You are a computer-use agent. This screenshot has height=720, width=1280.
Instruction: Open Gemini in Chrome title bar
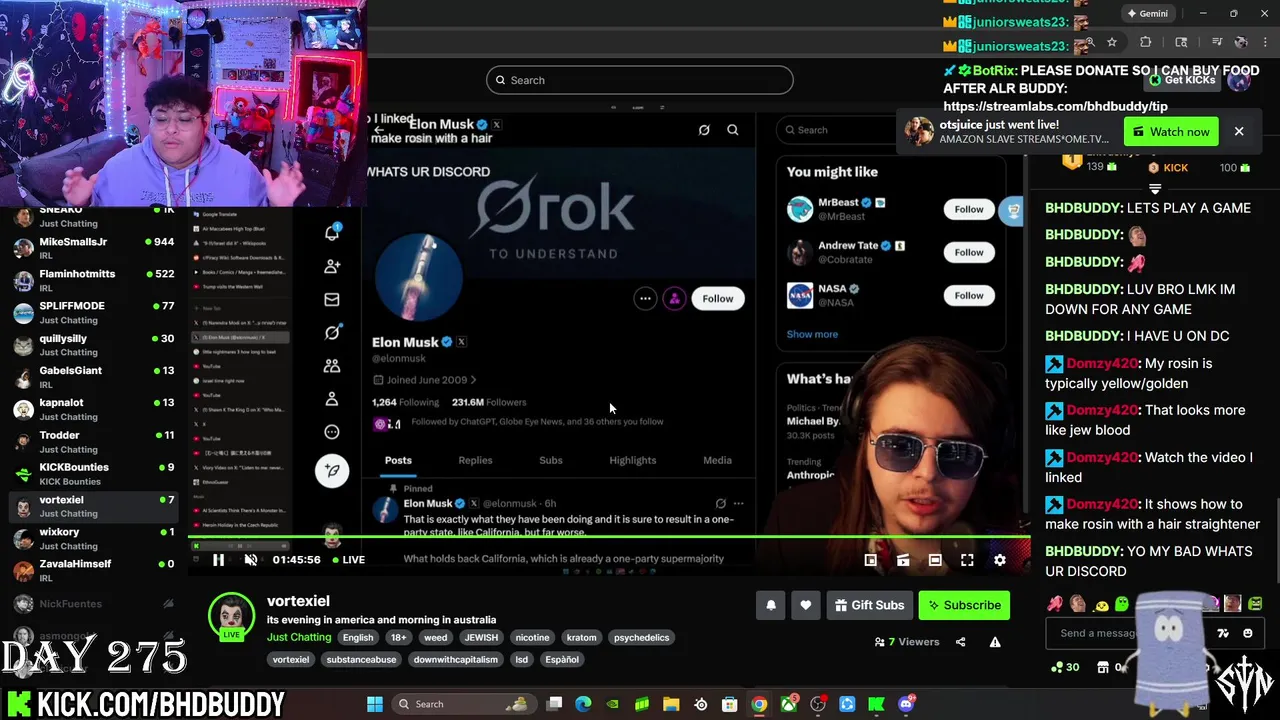tap(1147, 14)
